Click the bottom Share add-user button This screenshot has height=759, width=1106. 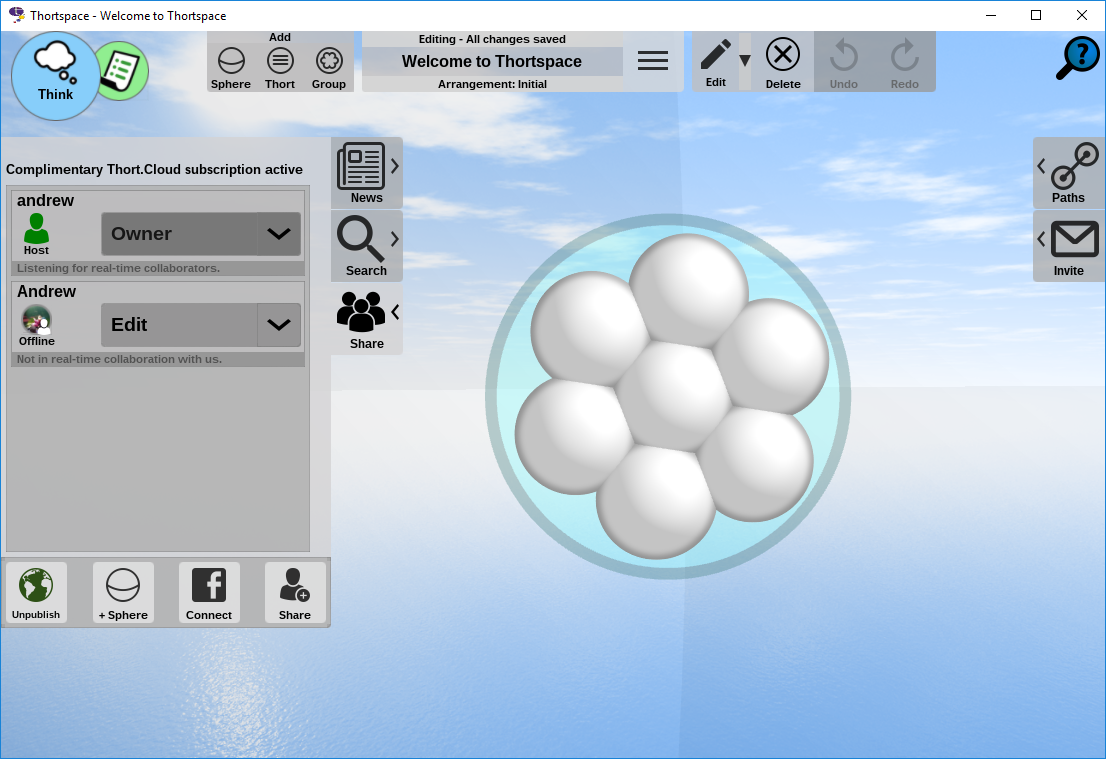(295, 593)
